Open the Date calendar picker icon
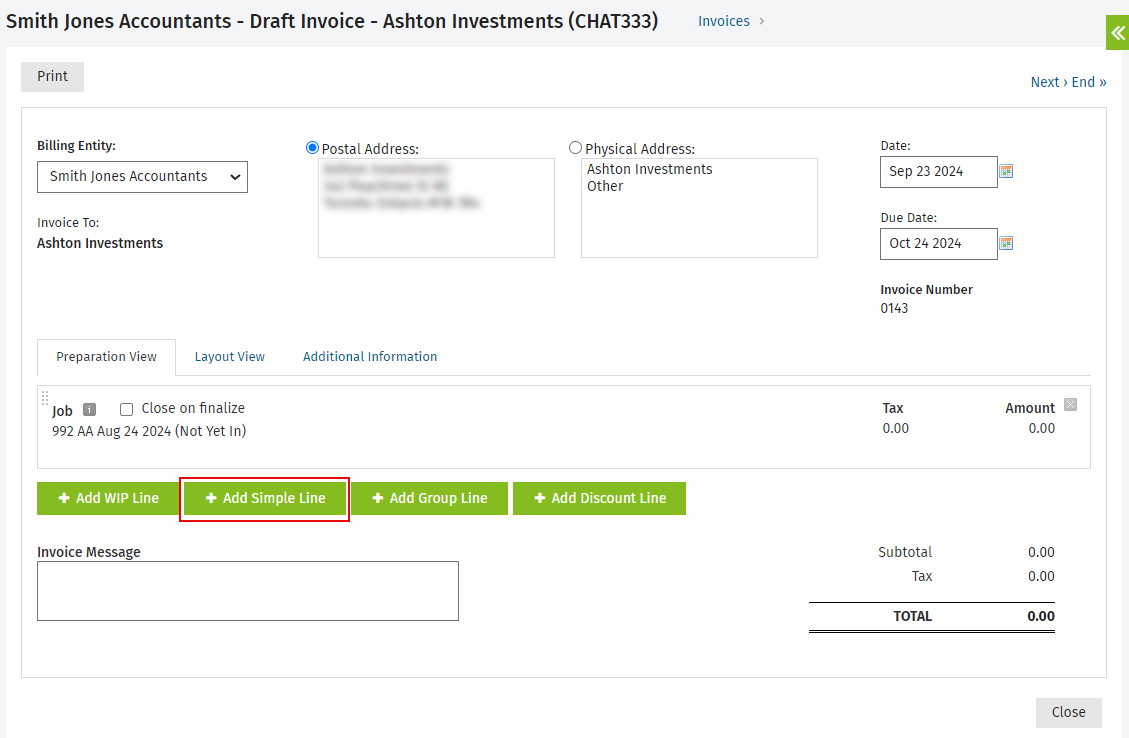1129x738 pixels. 1006,171
